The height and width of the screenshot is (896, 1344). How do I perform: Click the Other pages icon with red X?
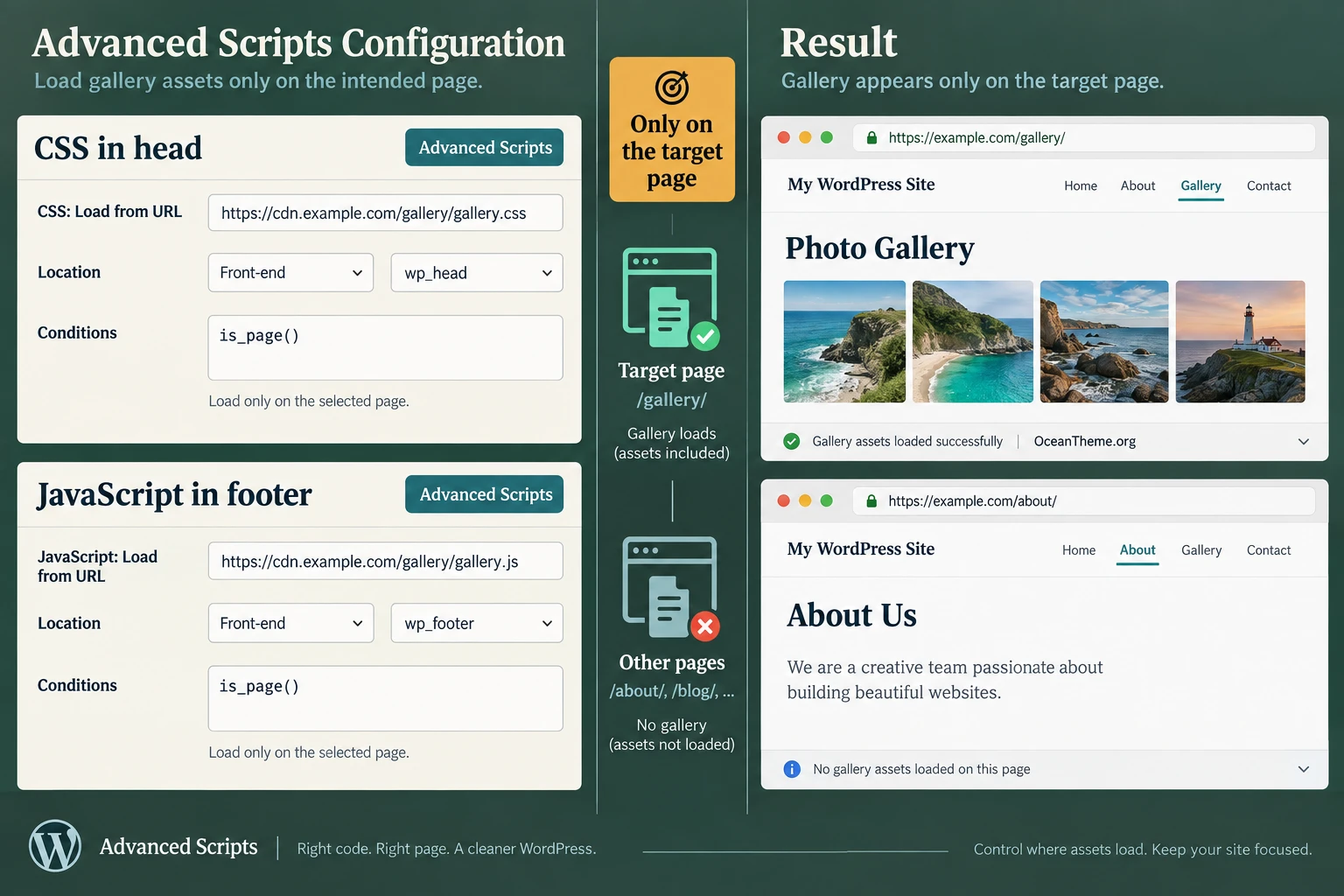671,589
